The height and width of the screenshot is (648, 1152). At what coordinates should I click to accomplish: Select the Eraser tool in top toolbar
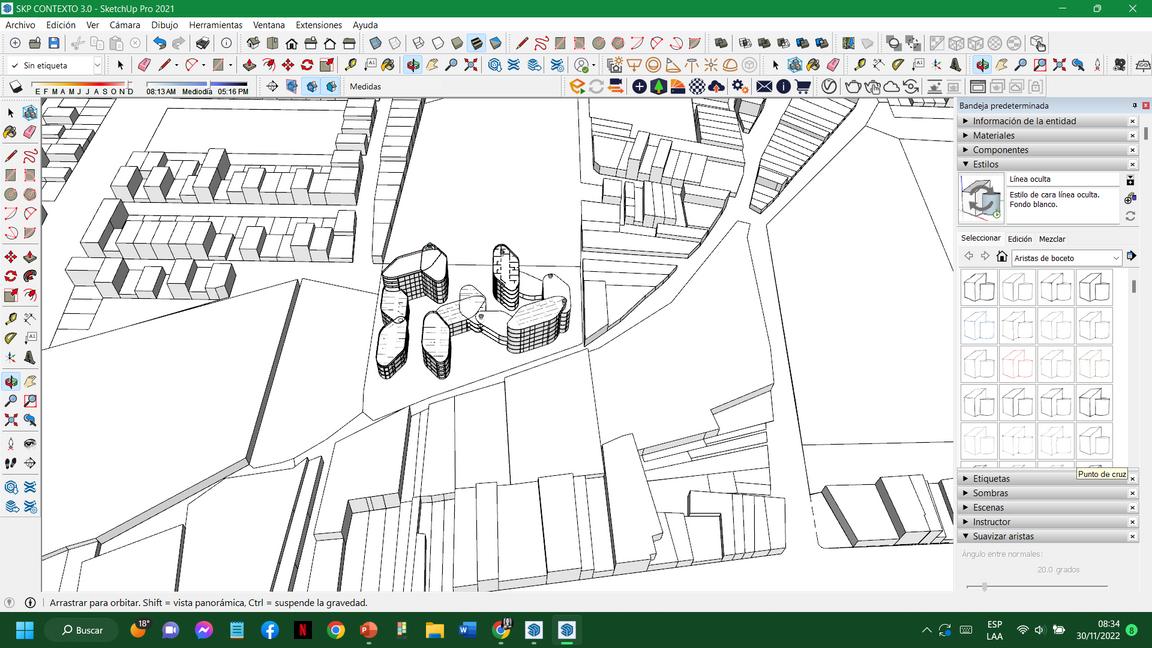(x=143, y=65)
